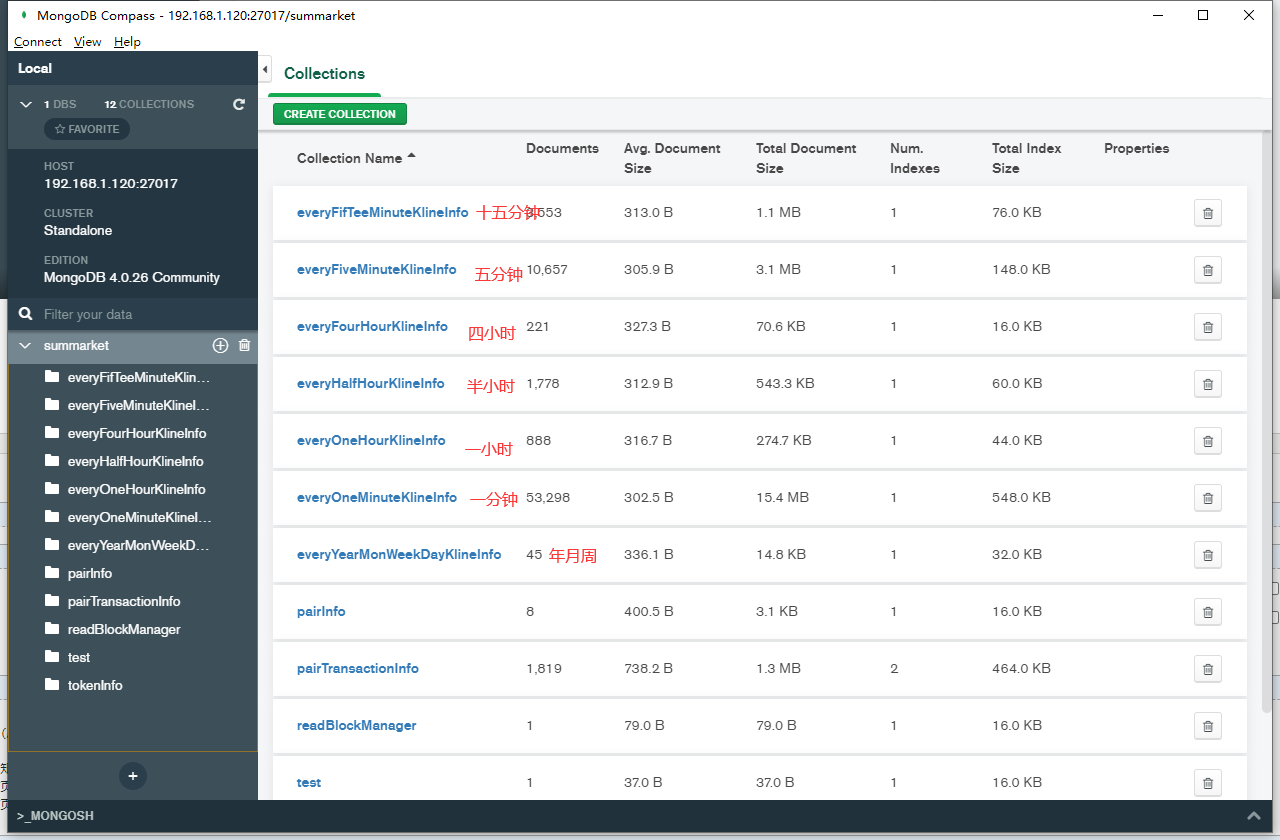Refresh the databases list in the sidebar

coord(239,104)
